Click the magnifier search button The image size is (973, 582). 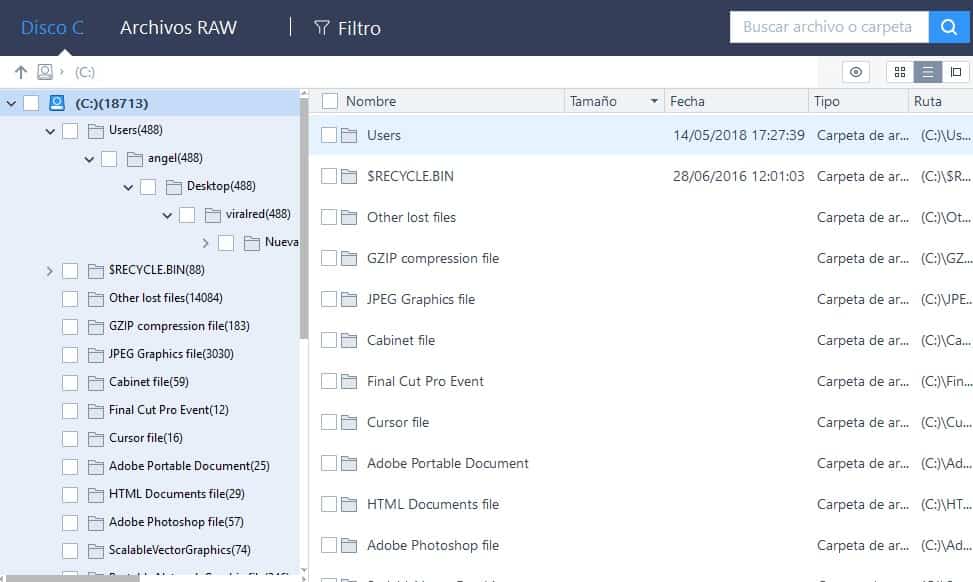click(x=948, y=27)
